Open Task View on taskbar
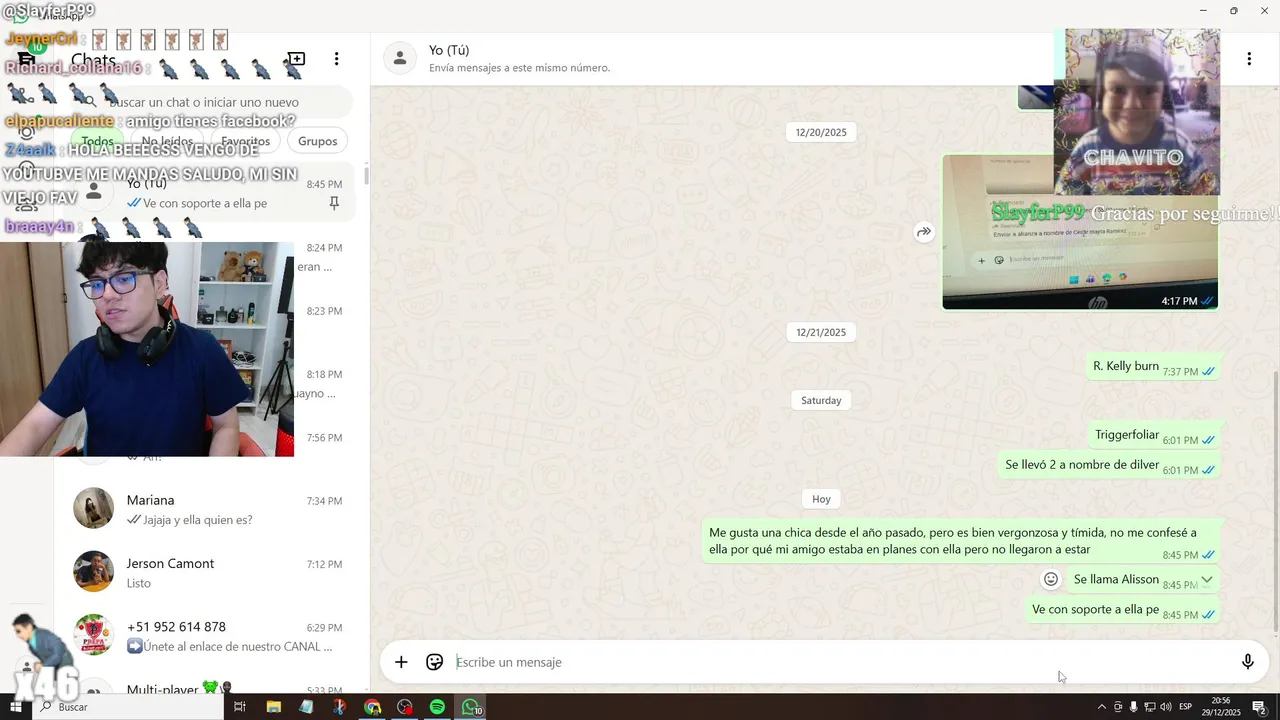 [x=240, y=707]
